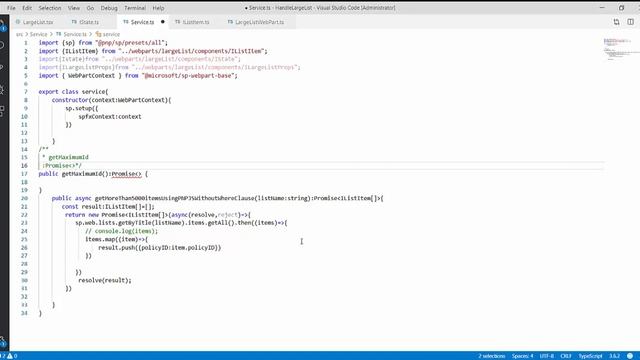Viewport: 640px width, 360px height.
Task: Click UTF-8 encoding in status bar
Action: point(547,356)
